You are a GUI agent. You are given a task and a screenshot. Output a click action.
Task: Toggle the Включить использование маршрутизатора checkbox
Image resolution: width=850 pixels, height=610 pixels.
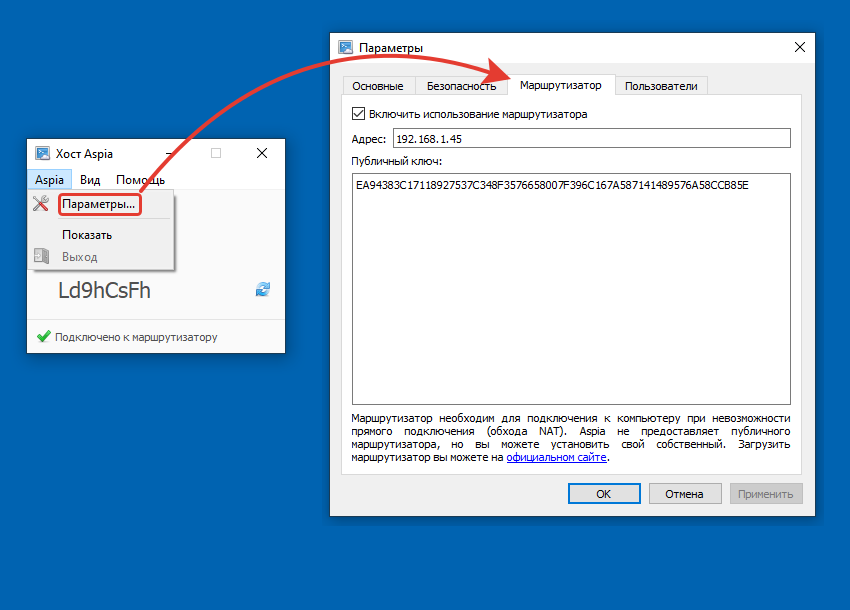[360, 114]
